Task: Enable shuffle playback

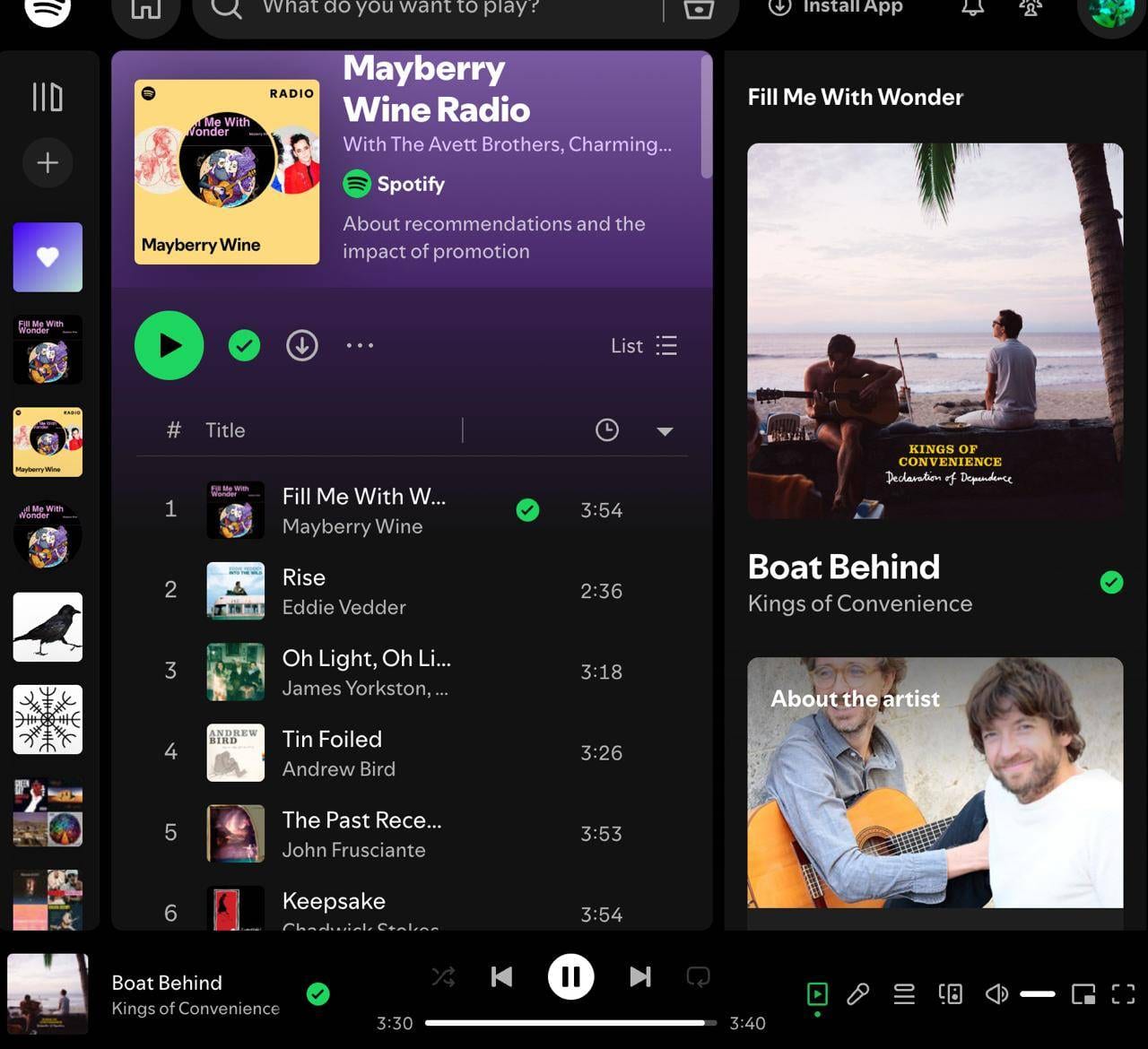Action: point(443,976)
